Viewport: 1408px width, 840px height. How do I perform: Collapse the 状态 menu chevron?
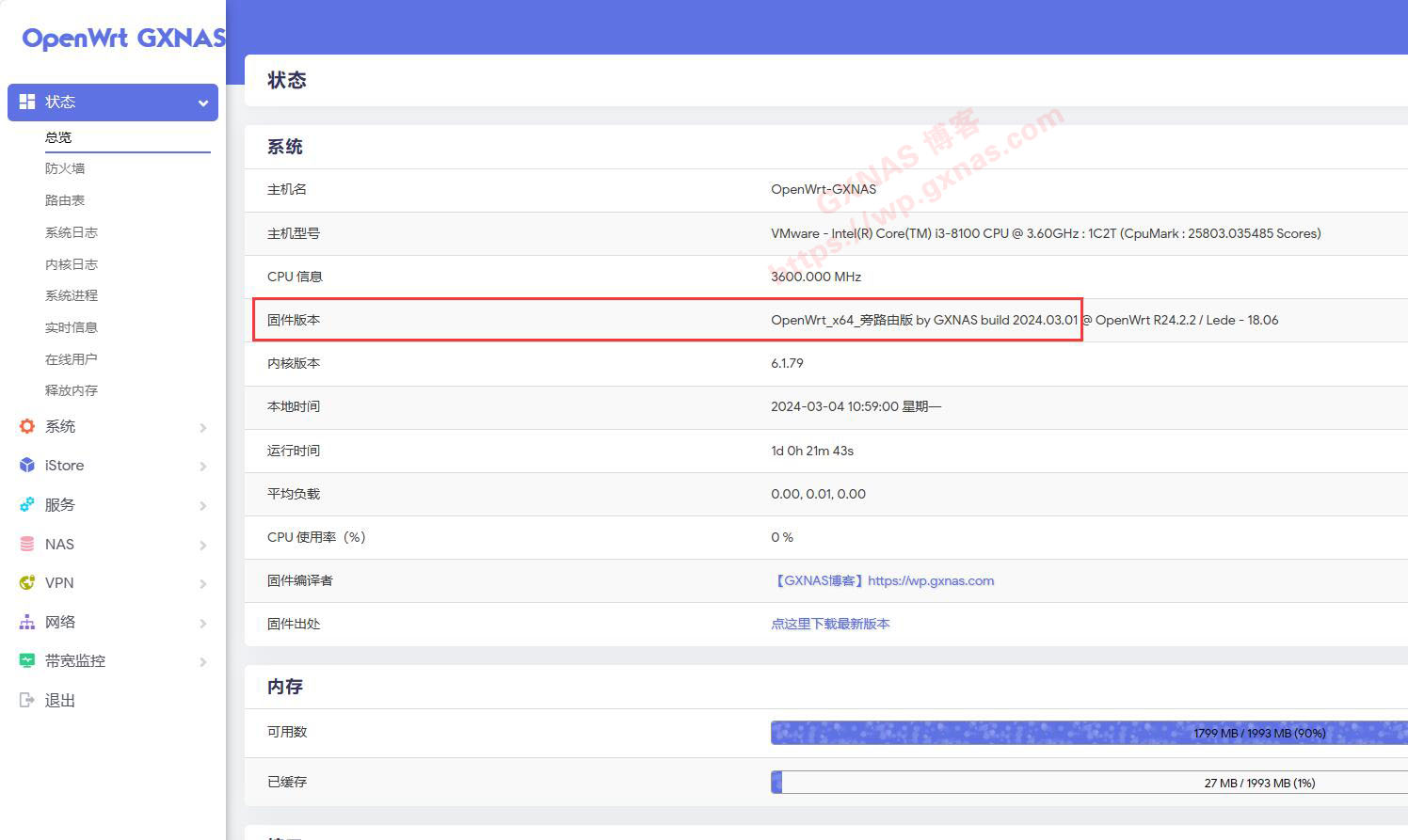pyautogui.click(x=202, y=102)
